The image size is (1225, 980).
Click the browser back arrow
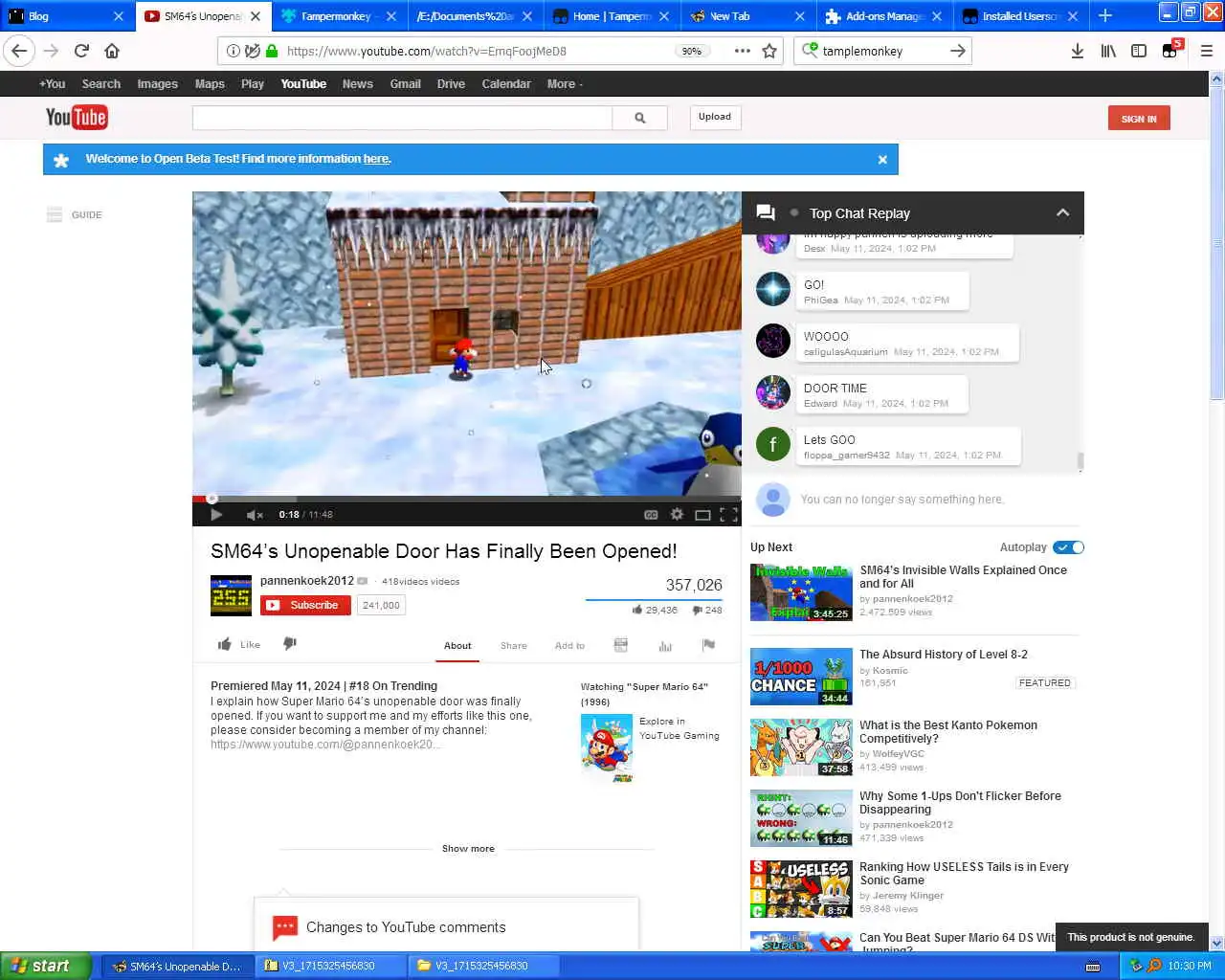coord(19,51)
